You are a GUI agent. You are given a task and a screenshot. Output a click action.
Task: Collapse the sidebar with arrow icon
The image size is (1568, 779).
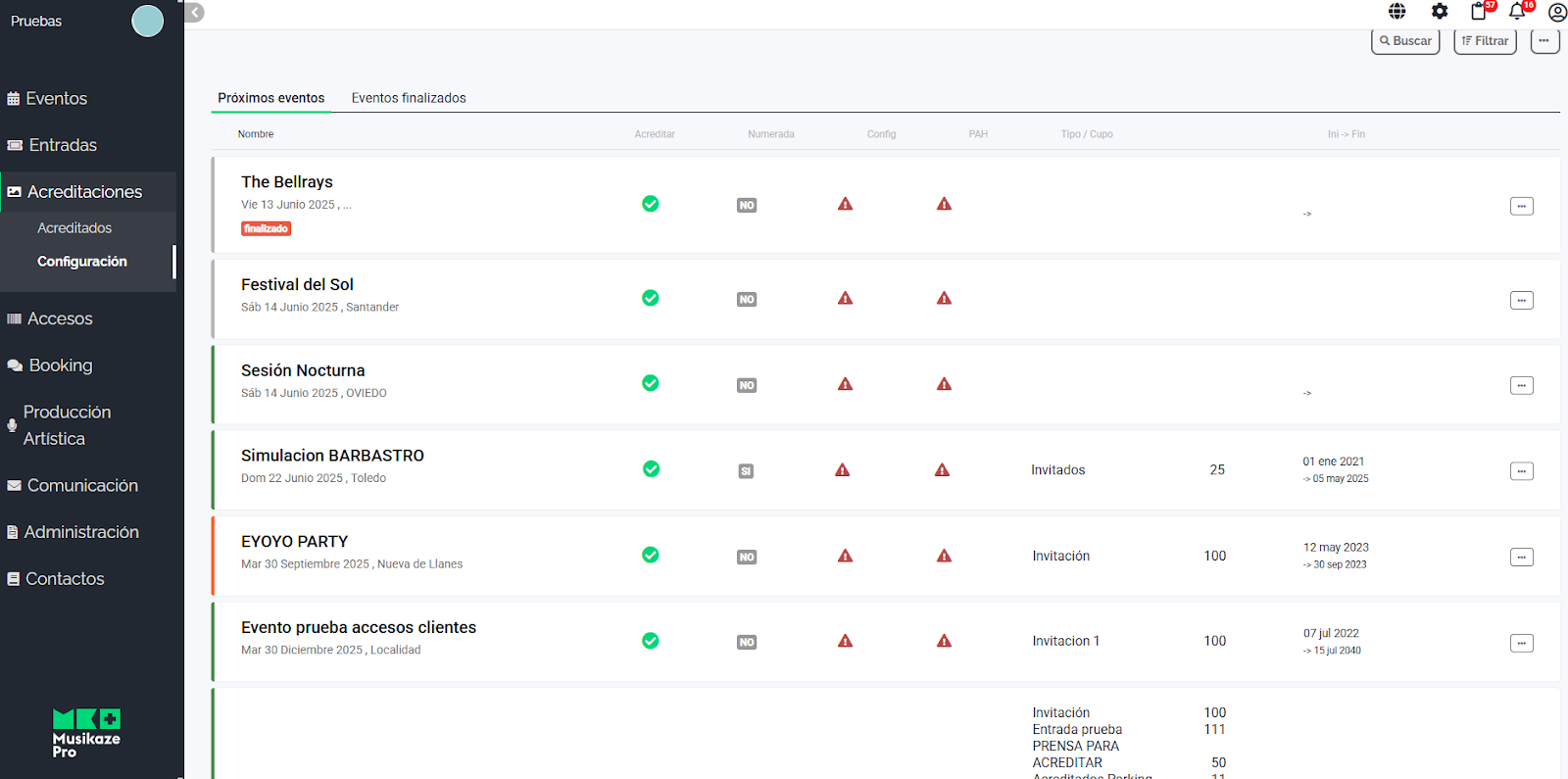(195, 13)
